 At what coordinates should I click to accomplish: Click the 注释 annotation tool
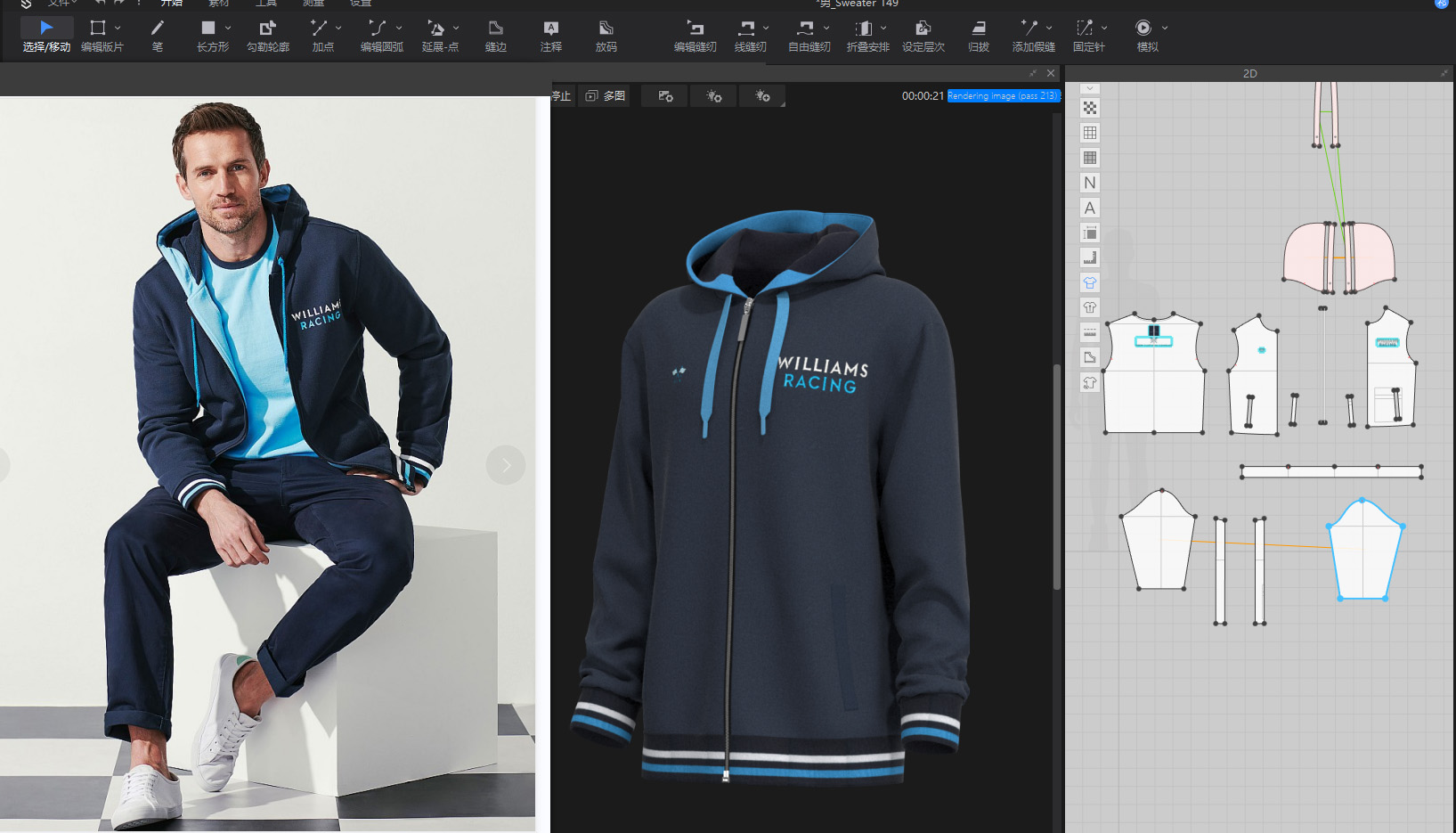[550, 36]
